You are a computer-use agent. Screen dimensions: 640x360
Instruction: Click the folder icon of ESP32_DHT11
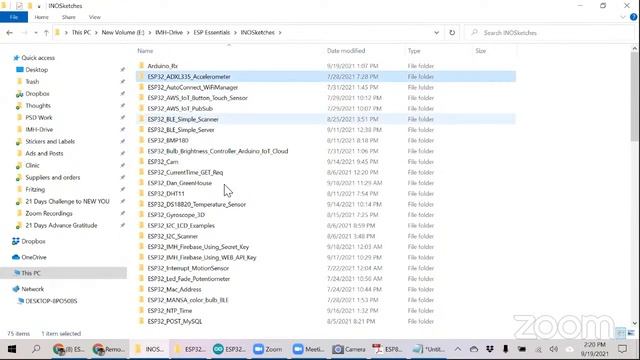(141, 193)
